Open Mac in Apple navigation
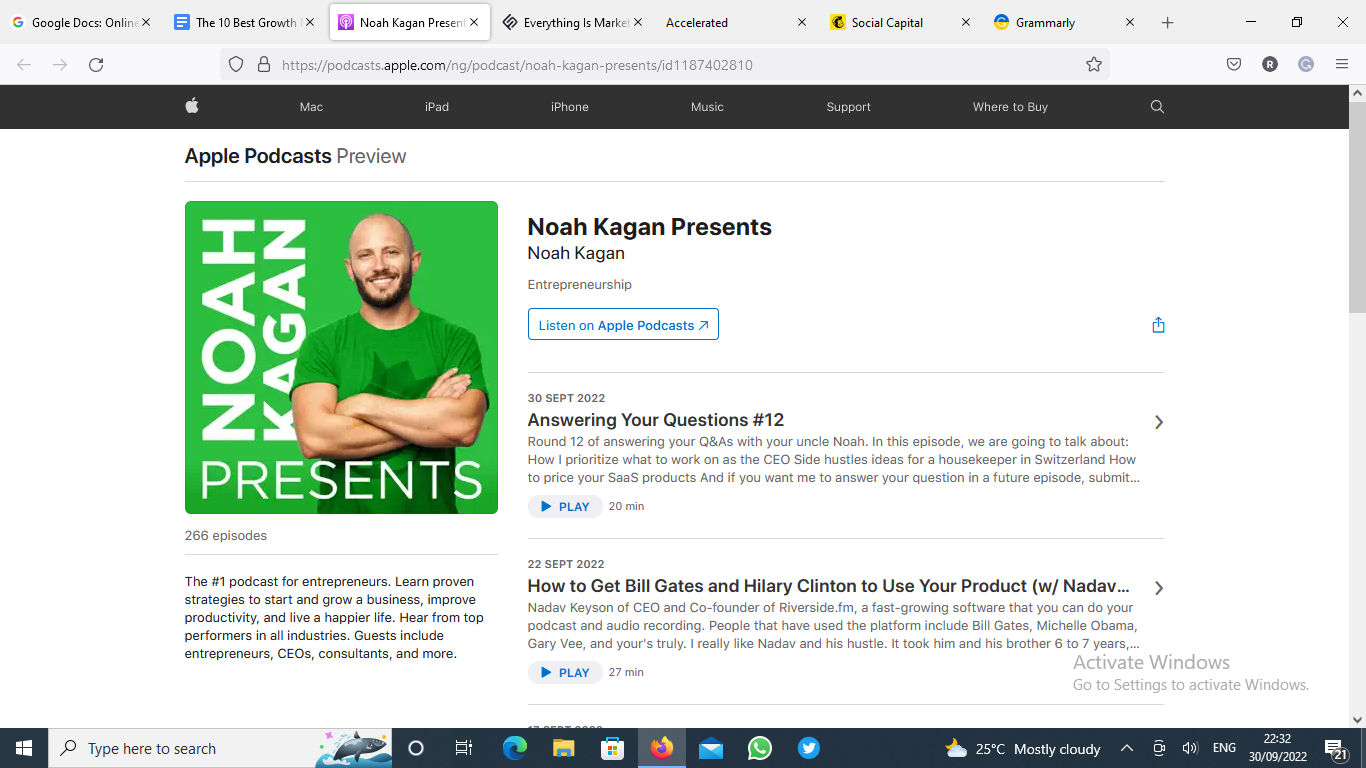1366x768 pixels. [x=311, y=107]
